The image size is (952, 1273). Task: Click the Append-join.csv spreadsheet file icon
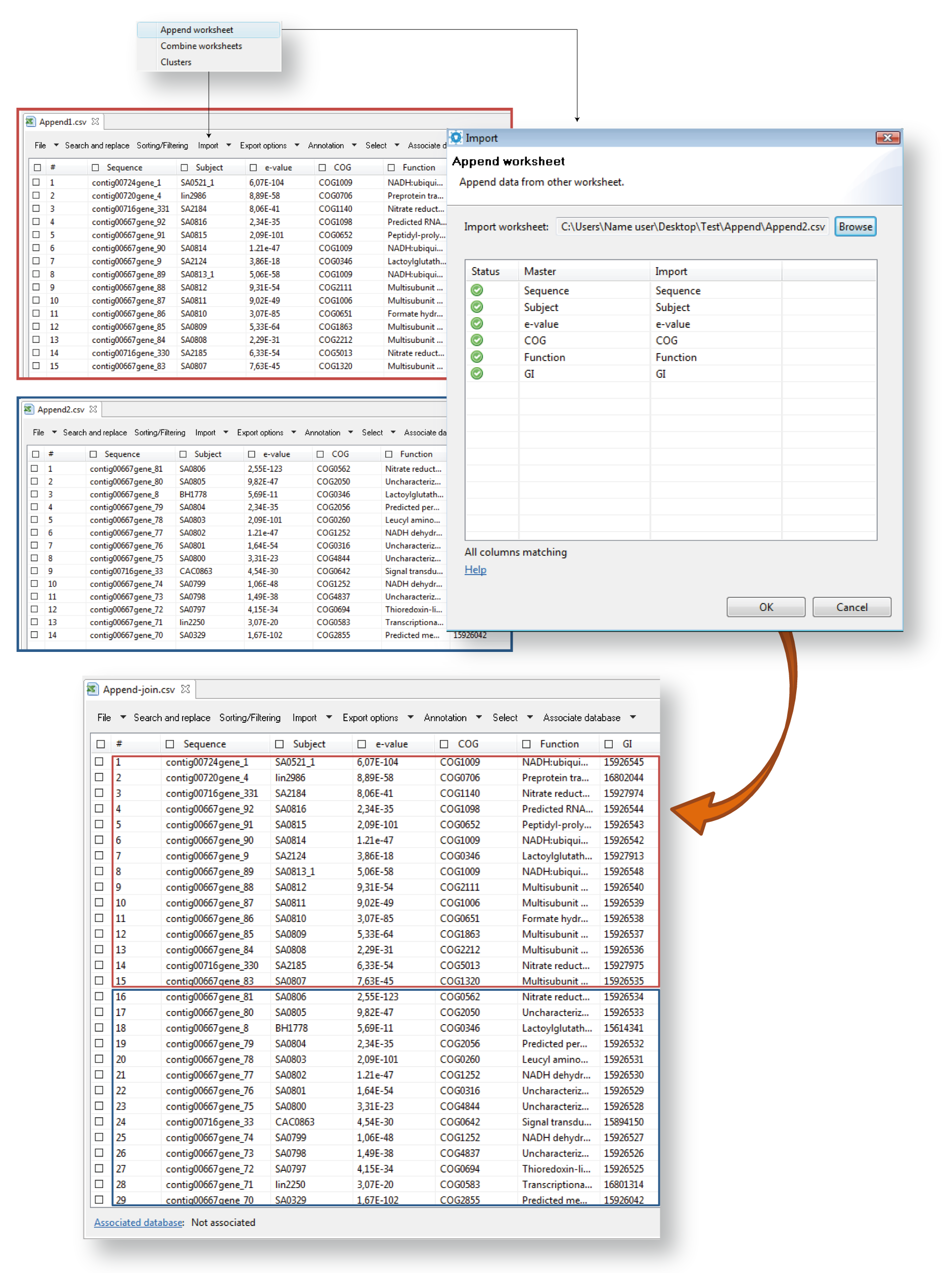[92, 689]
